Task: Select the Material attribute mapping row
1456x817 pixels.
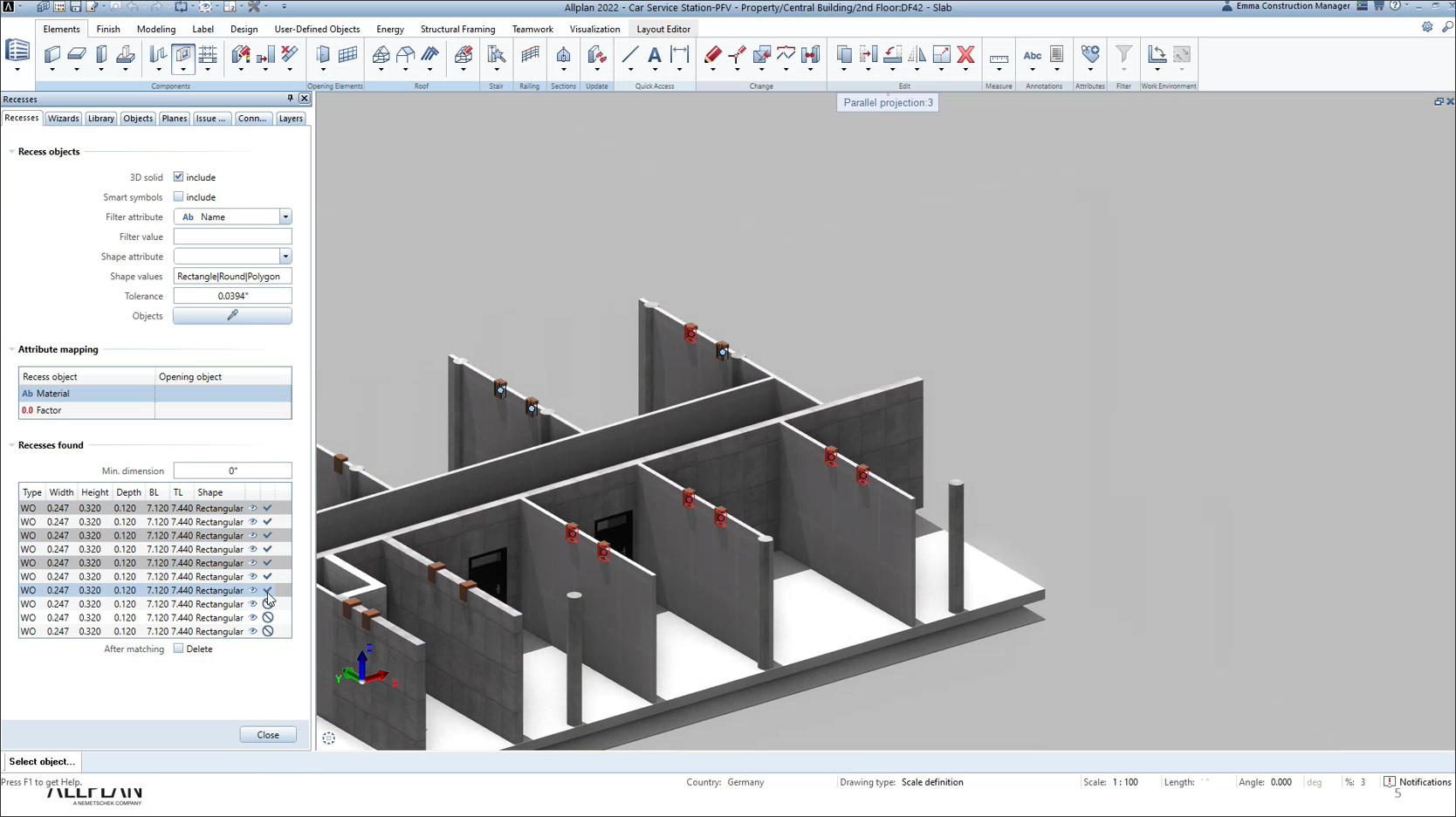Action: (155, 394)
